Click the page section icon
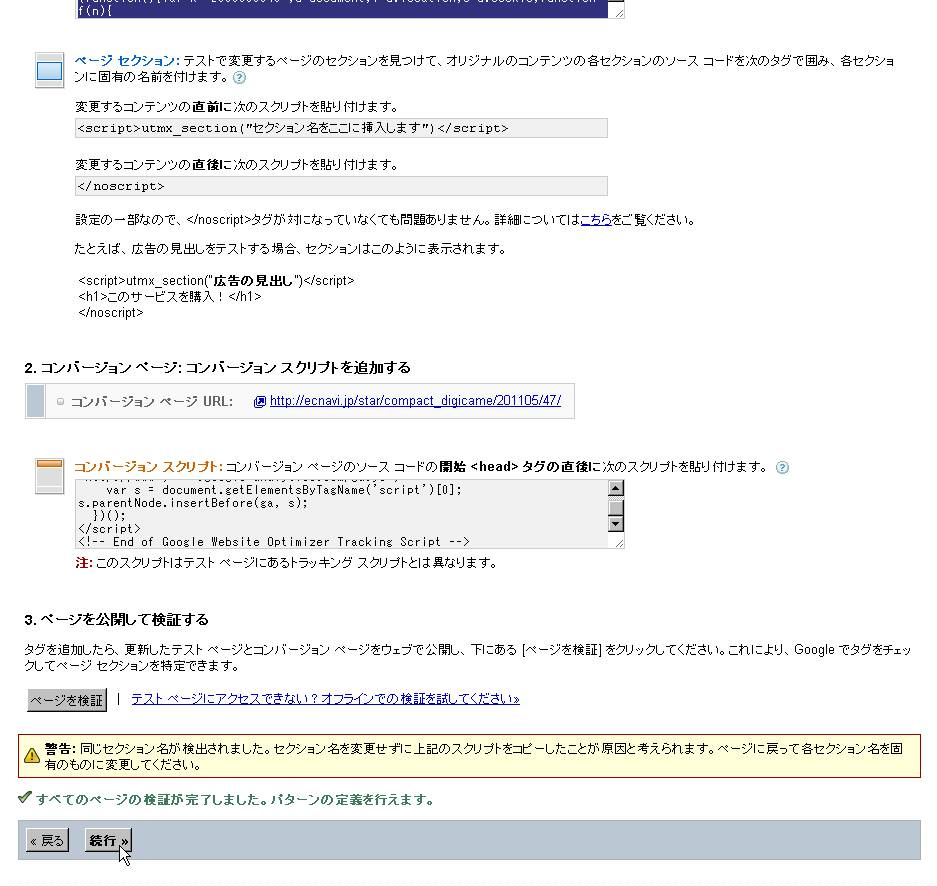 [50, 70]
